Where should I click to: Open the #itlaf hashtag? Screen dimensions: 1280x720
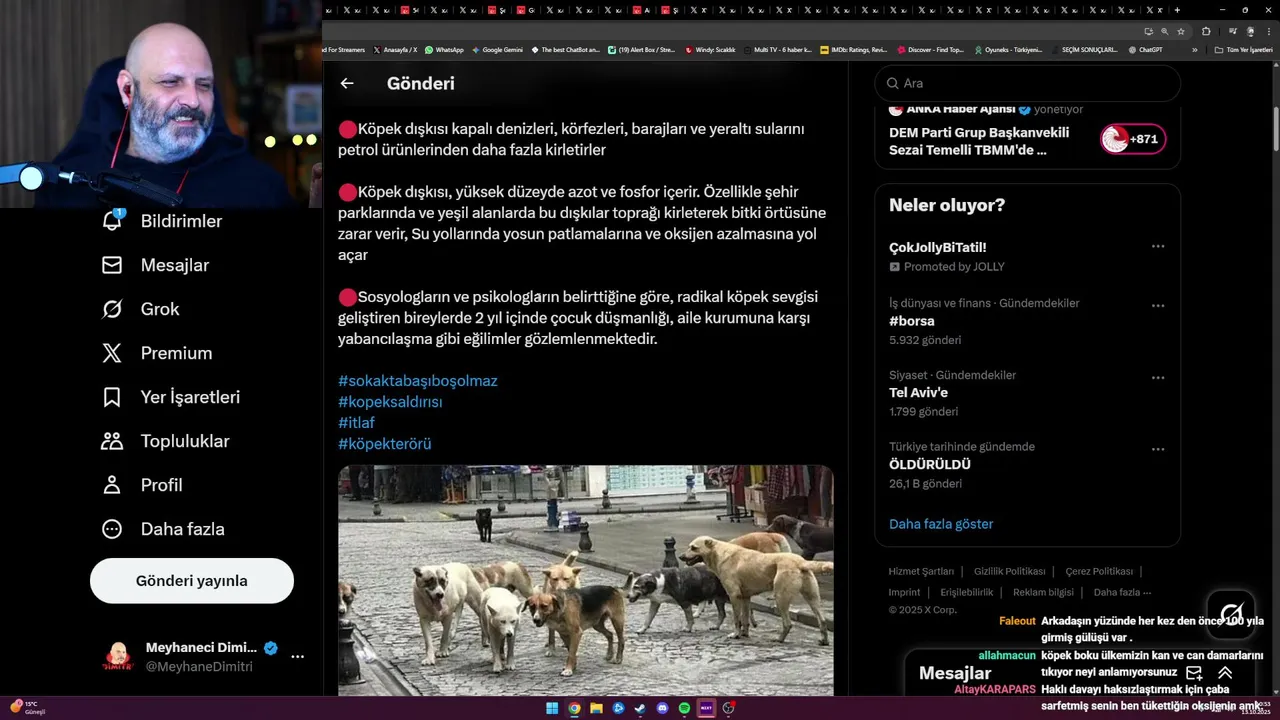click(356, 423)
